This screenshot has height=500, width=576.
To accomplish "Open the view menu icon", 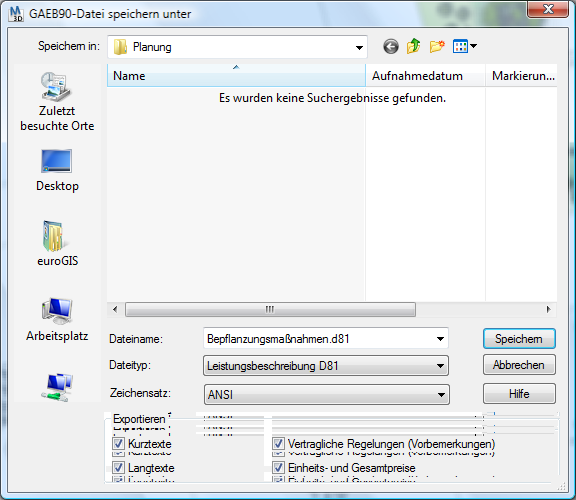I will click(x=464, y=46).
